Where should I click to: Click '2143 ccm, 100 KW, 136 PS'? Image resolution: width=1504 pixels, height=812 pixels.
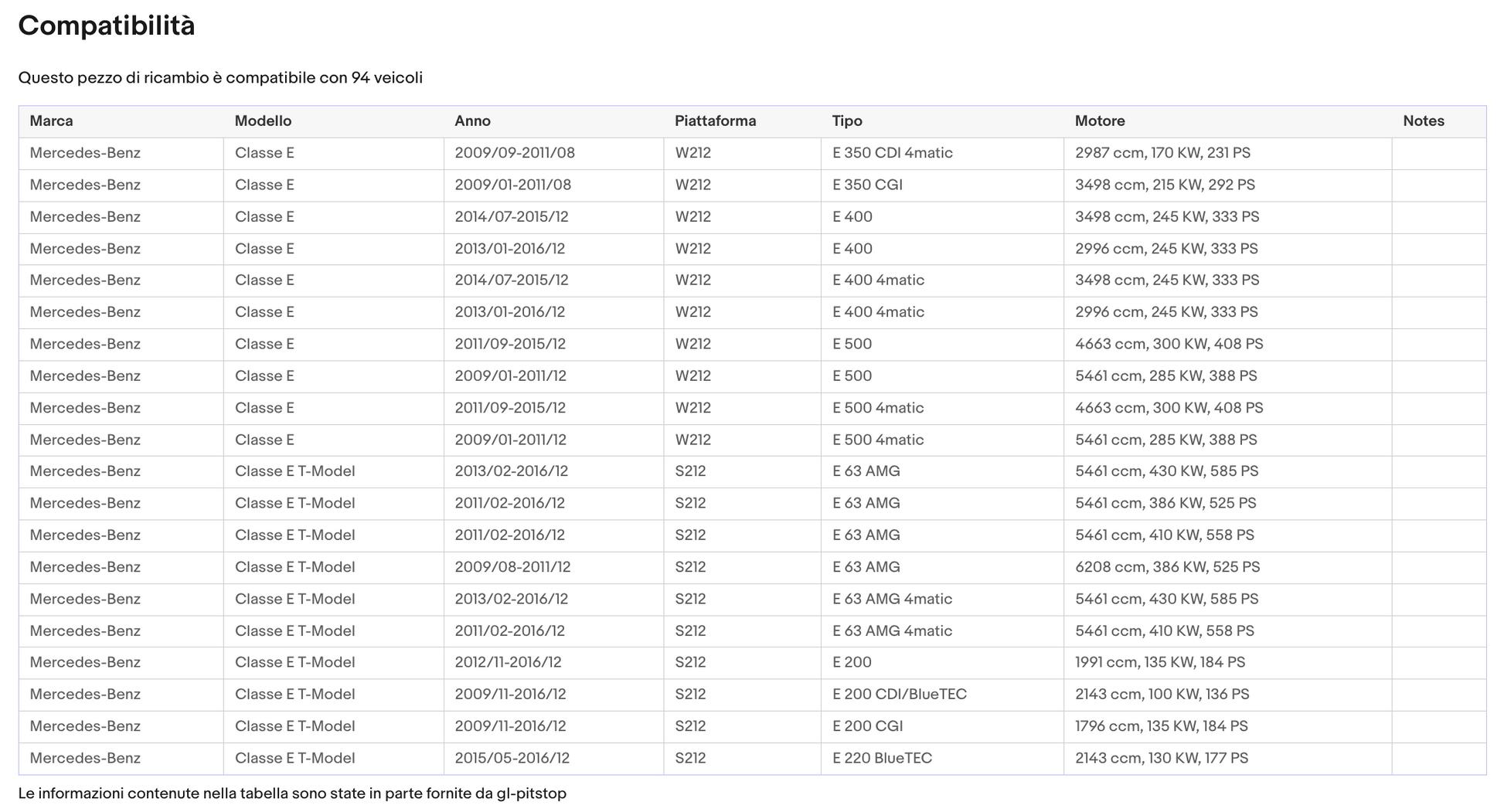click(x=1162, y=695)
